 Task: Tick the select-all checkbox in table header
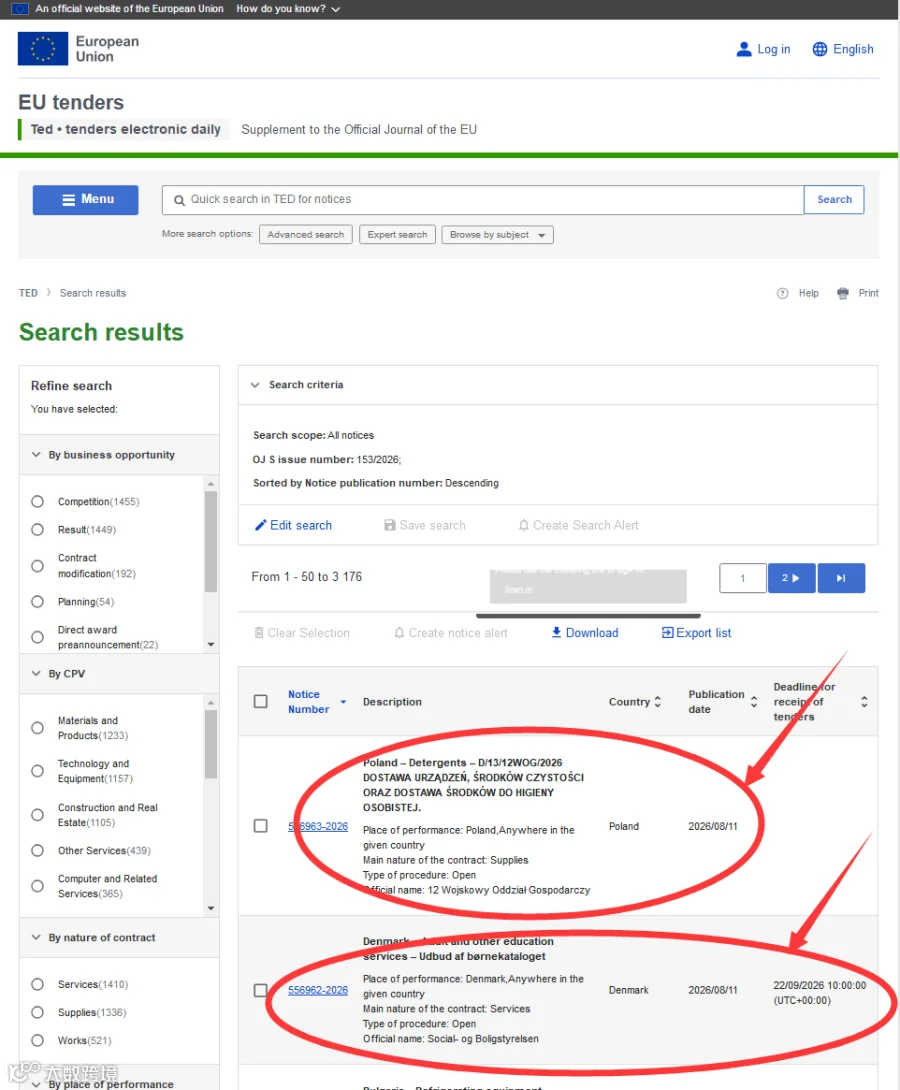click(261, 701)
